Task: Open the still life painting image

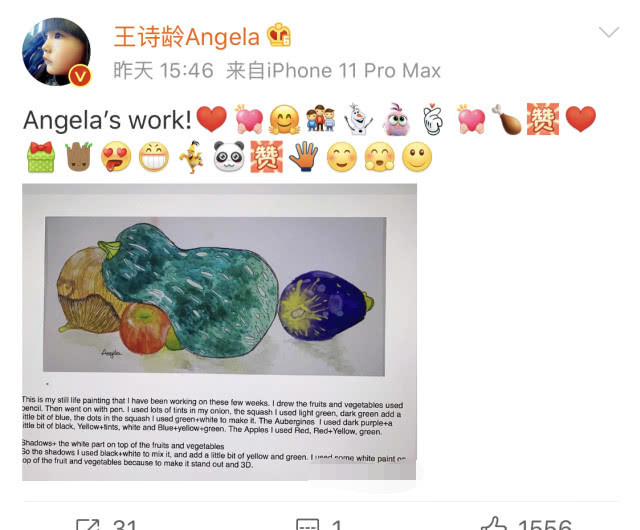Action: point(219,332)
